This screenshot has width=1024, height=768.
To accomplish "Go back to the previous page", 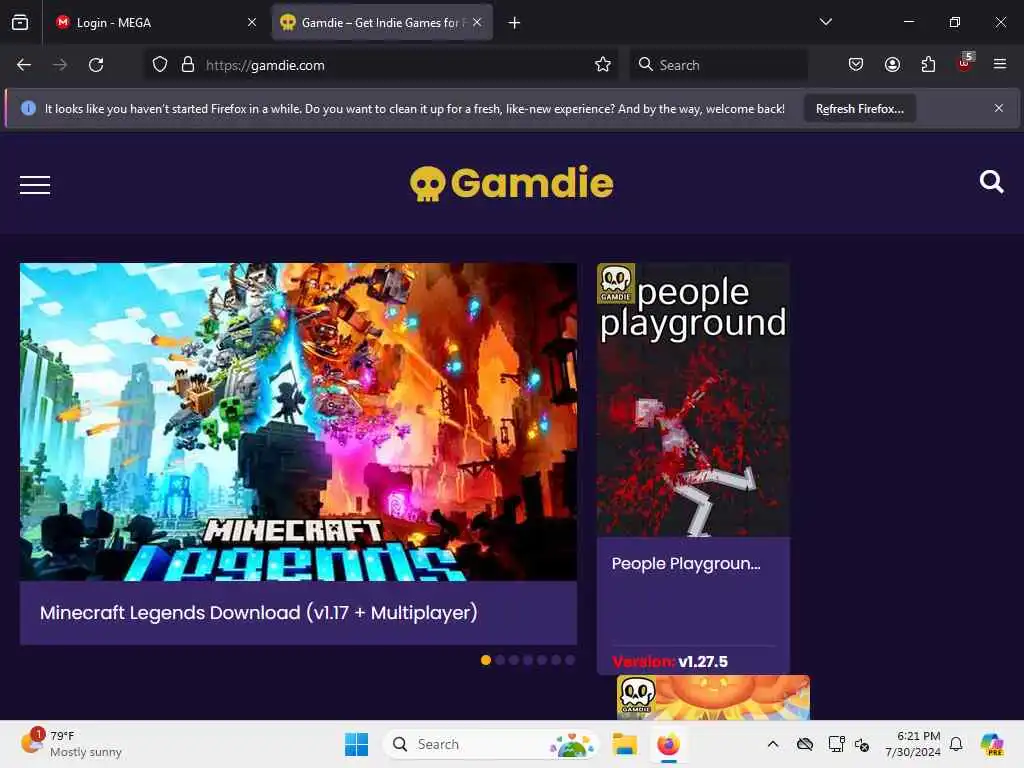I will [24, 65].
